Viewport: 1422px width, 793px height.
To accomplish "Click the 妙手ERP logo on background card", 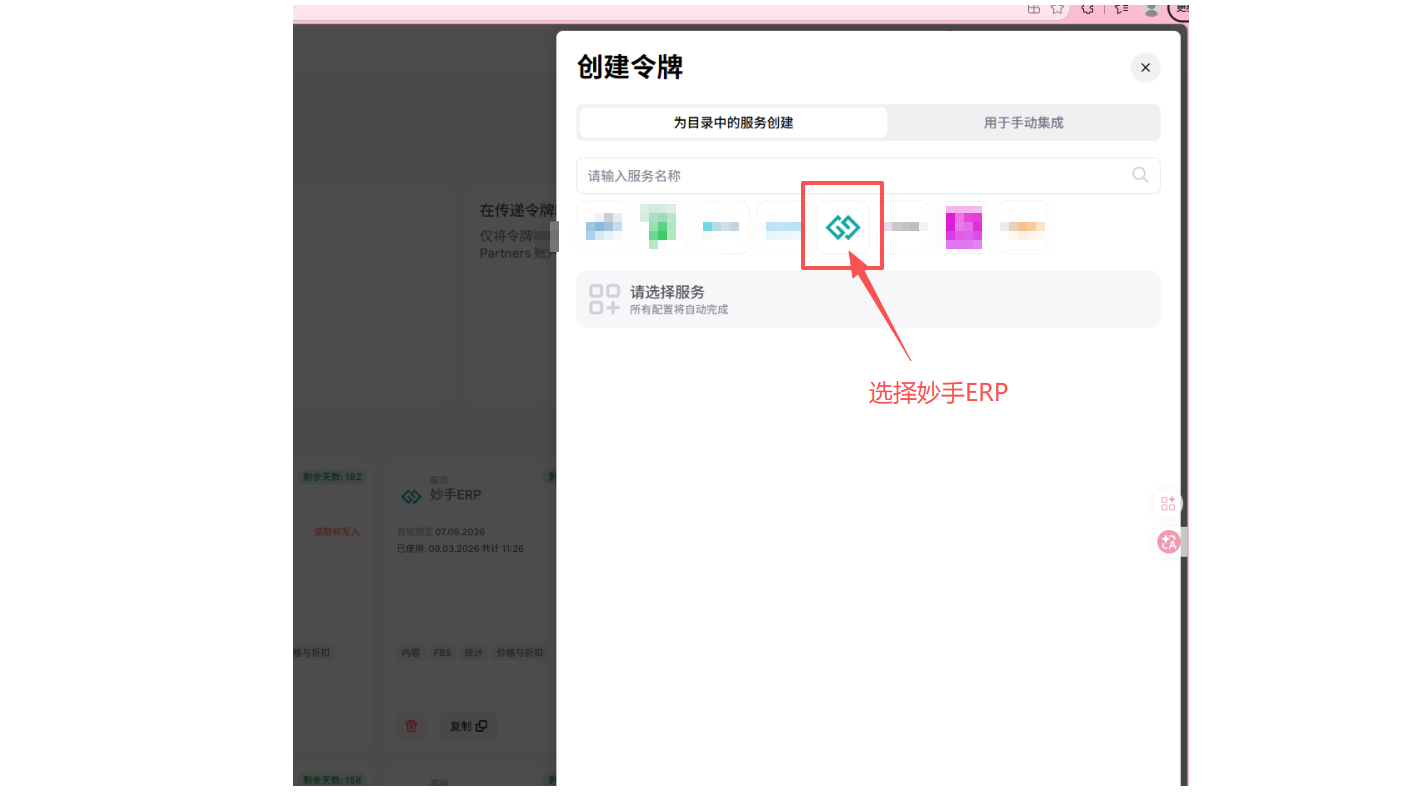I will tap(411, 496).
